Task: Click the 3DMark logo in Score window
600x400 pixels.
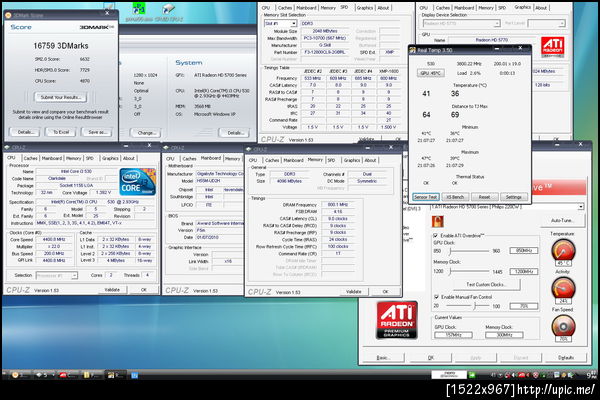Action: click(96, 27)
